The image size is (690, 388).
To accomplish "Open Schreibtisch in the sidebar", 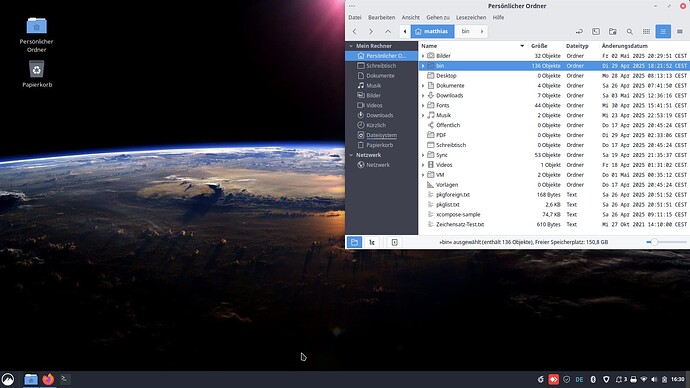I will coord(381,66).
